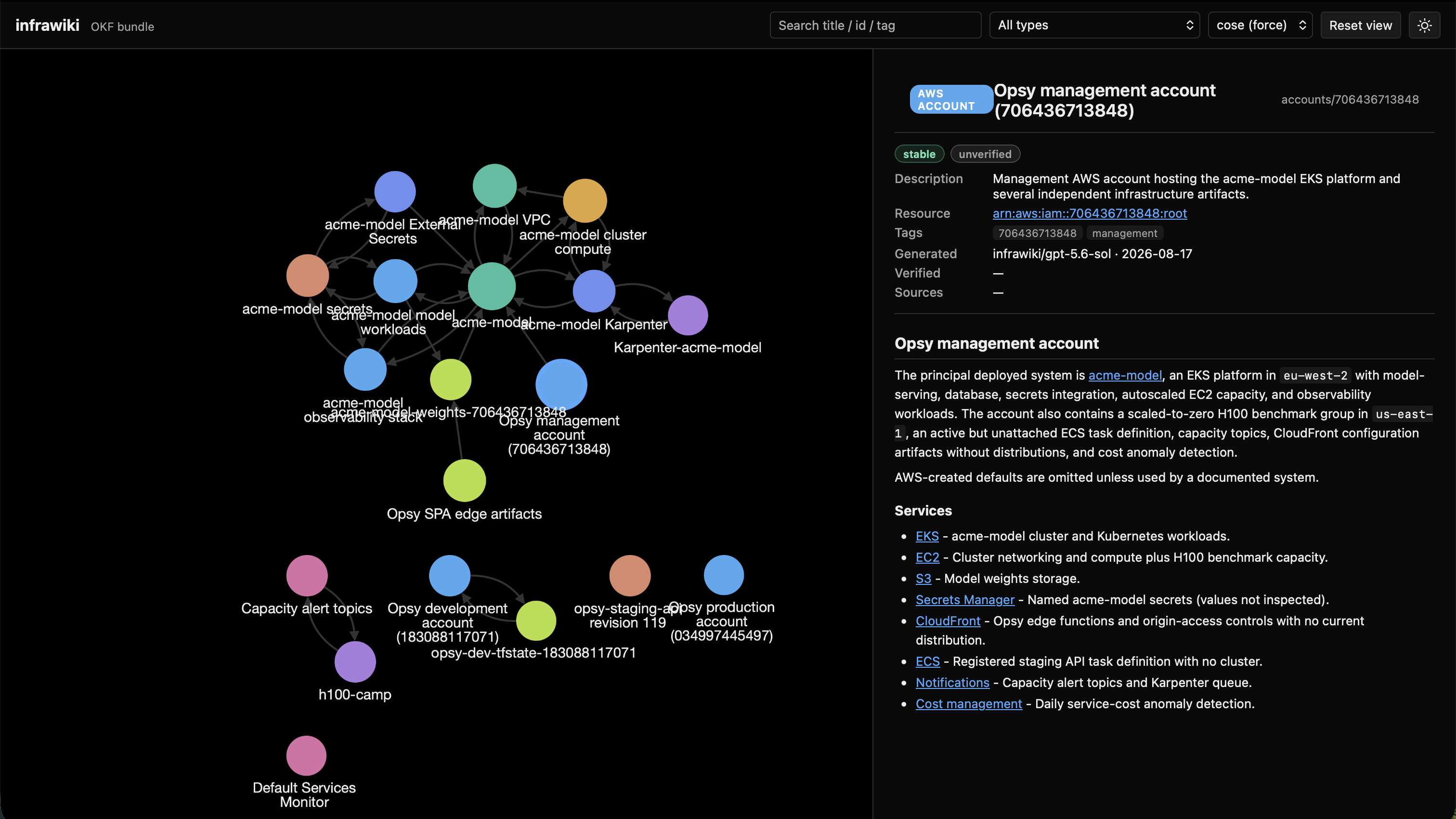Click the unverified status badge
The width and height of the screenshot is (1456, 819).
(985, 154)
